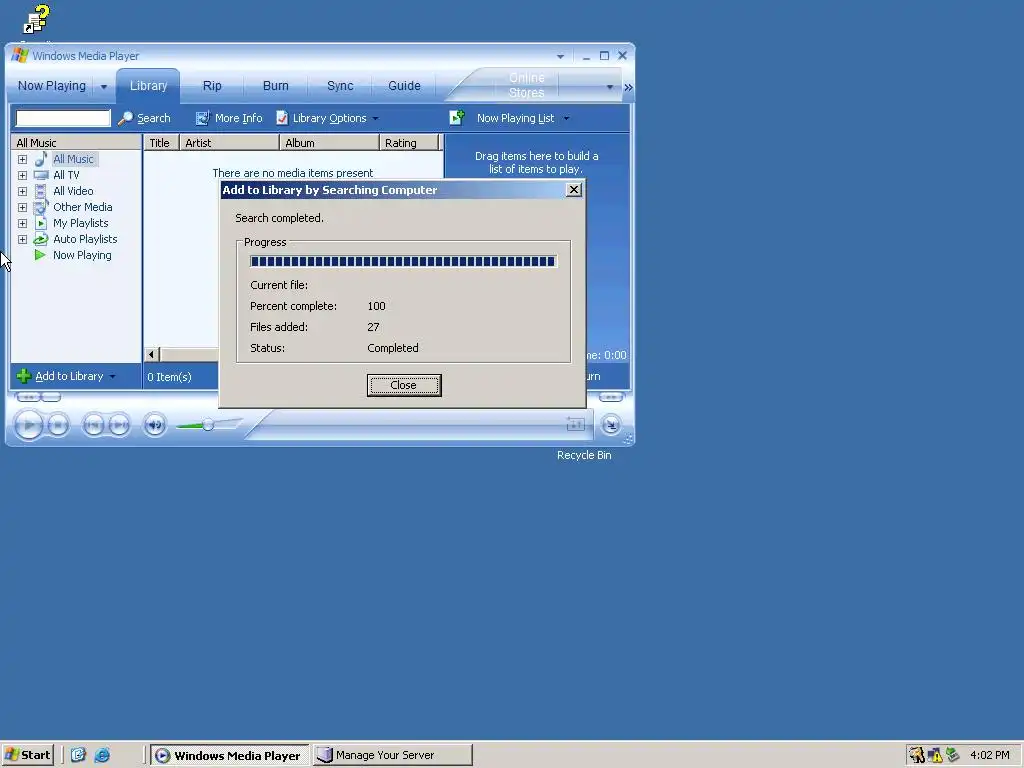Click the X on the Add to Library dialog
This screenshot has width=1024, height=768.
tap(573, 189)
